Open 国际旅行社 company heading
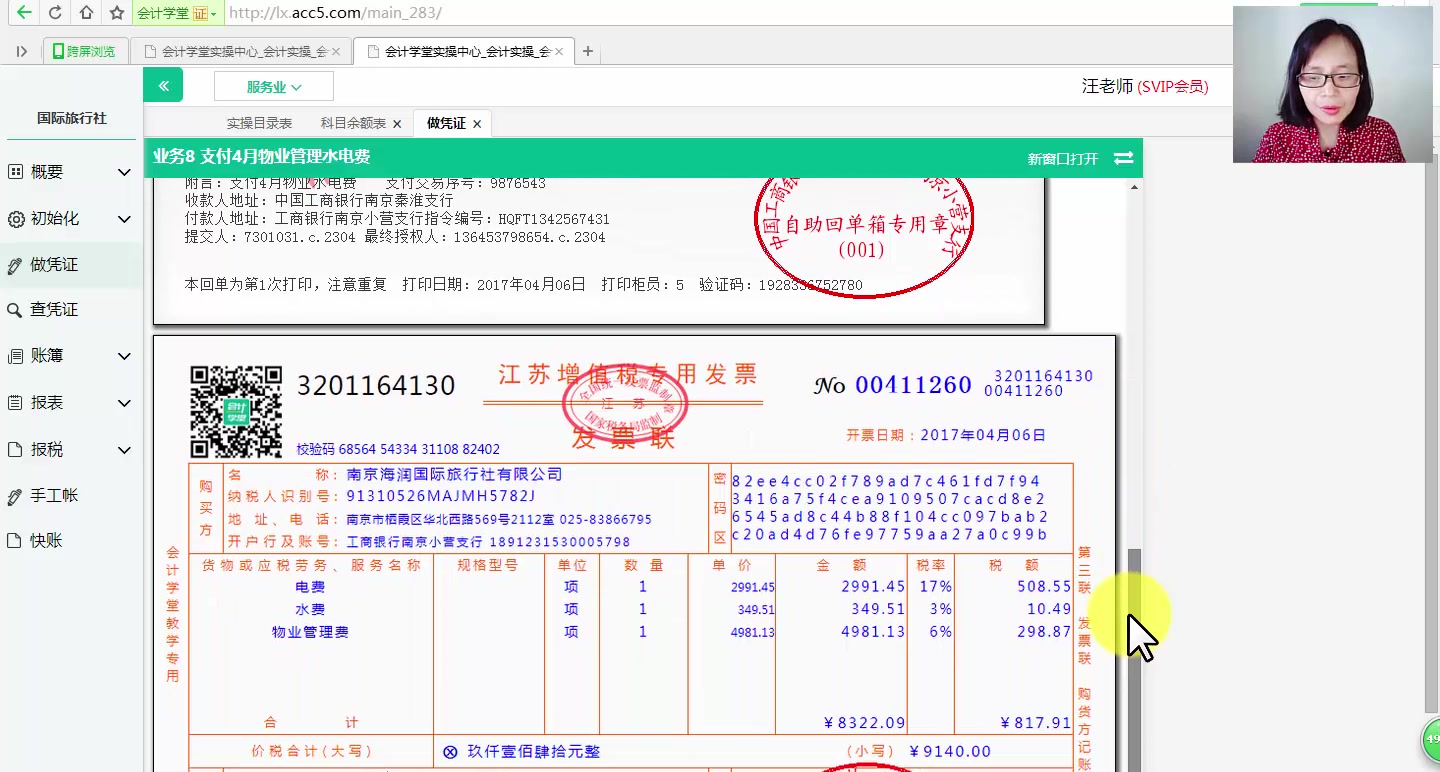This screenshot has width=1440, height=772. pyautogui.click(x=72, y=118)
